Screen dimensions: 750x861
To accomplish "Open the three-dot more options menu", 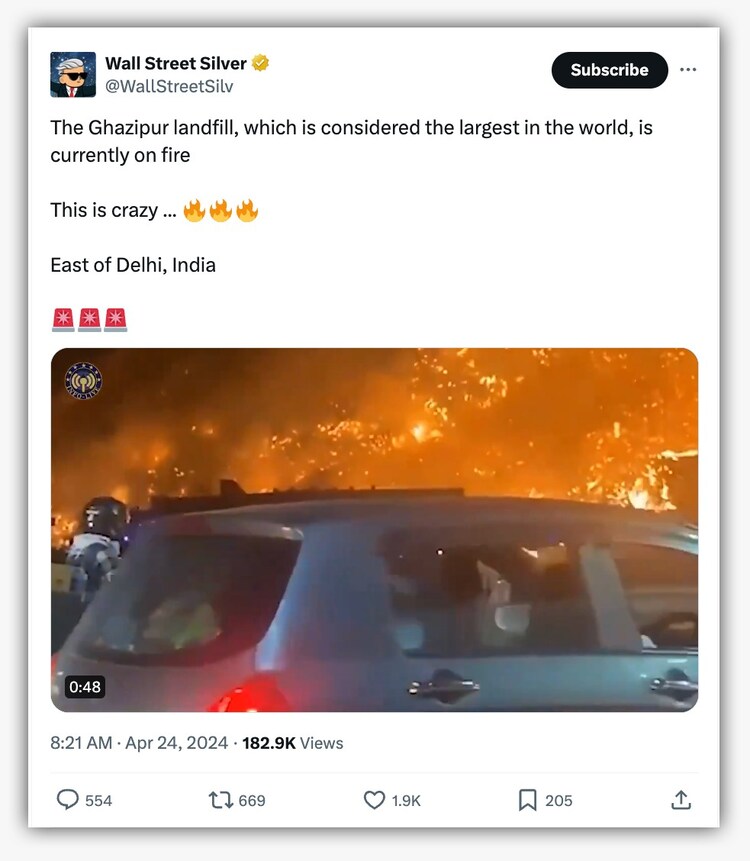I will pyautogui.click(x=688, y=70).
